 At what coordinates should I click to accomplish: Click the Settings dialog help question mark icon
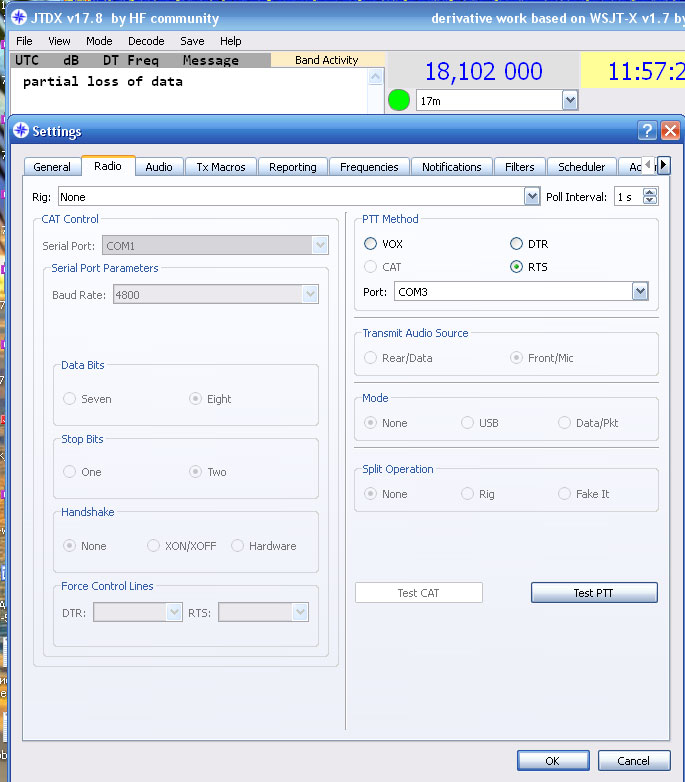coord(648,131)
